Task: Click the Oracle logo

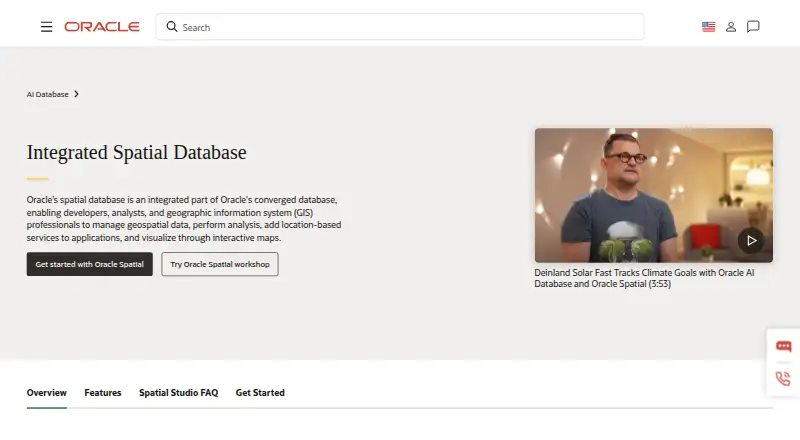Action: [102, 27]
